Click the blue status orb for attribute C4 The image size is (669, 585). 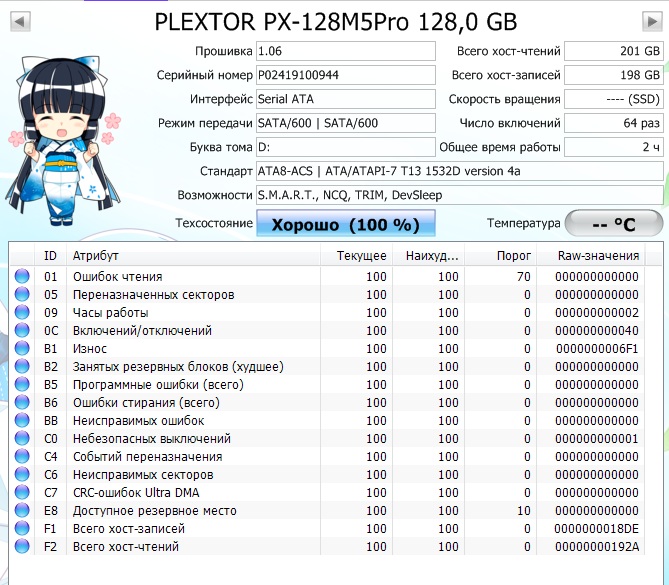point(22,456)
